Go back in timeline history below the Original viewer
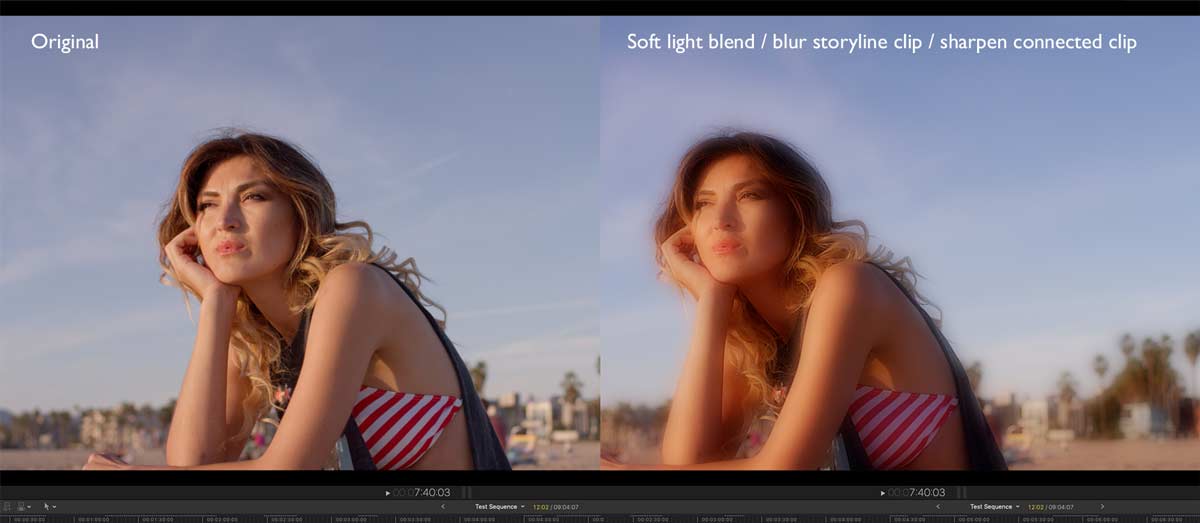Image resolution: width=1200 pixels, height=523 pixels. pyautogui.click(x=443, y=507)
